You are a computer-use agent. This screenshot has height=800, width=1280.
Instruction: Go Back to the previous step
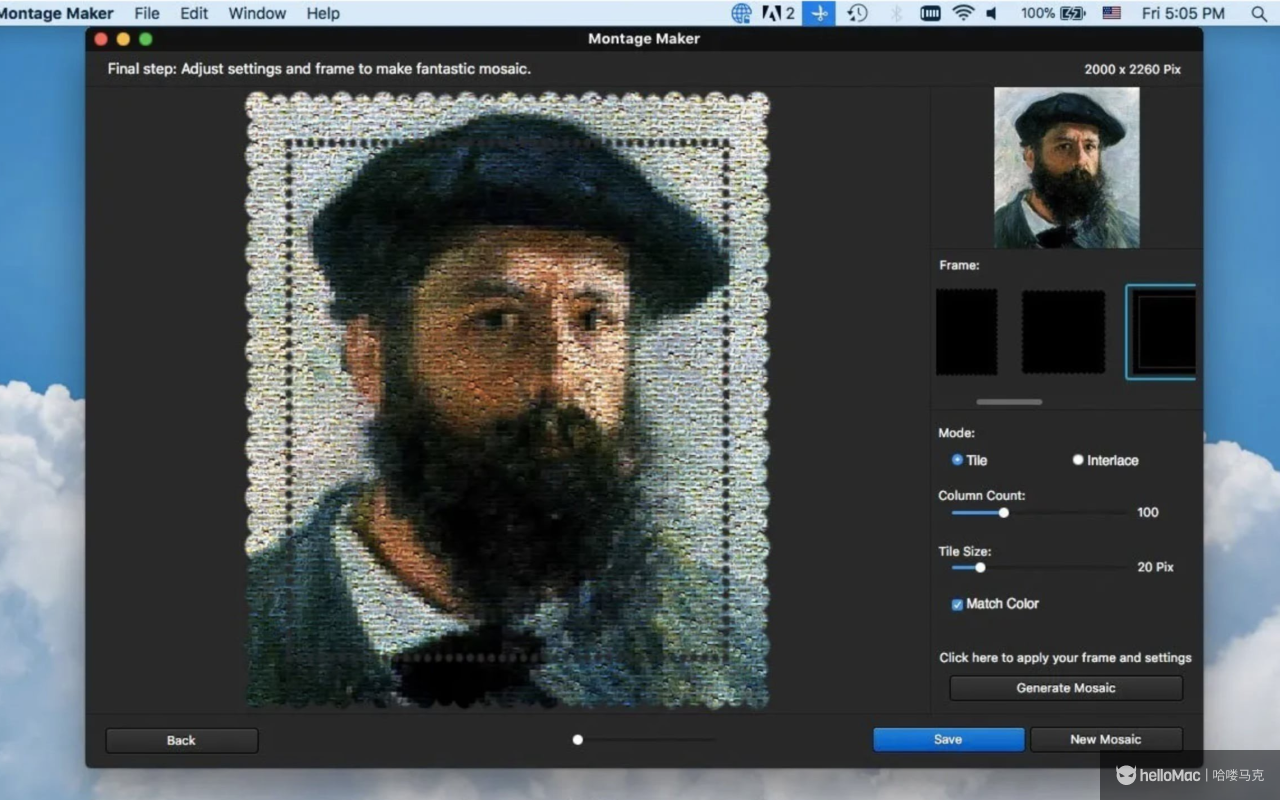pyautogui.click(x=181, y=740)
